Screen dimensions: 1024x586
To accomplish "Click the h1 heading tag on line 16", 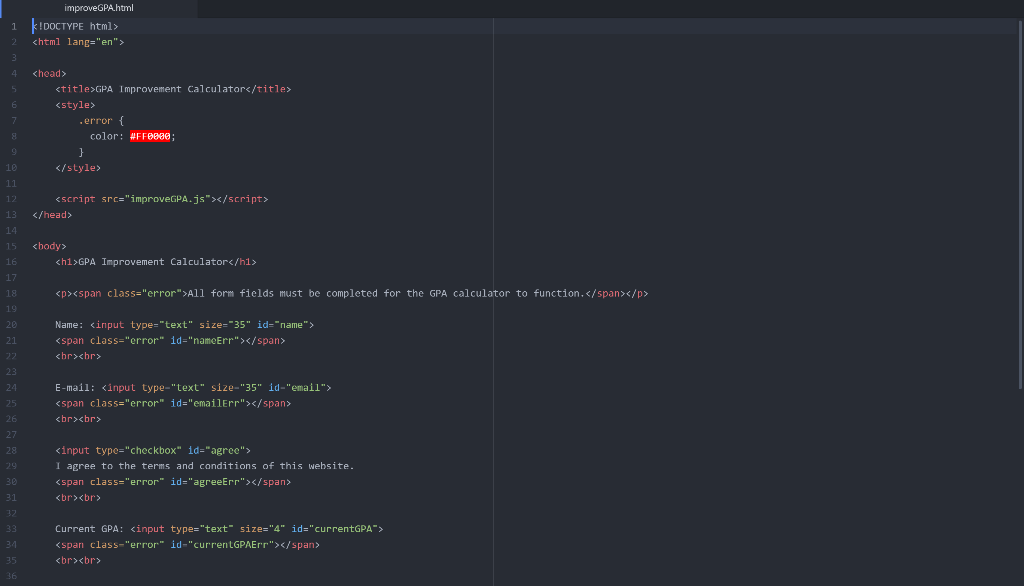I will point(66,261).
